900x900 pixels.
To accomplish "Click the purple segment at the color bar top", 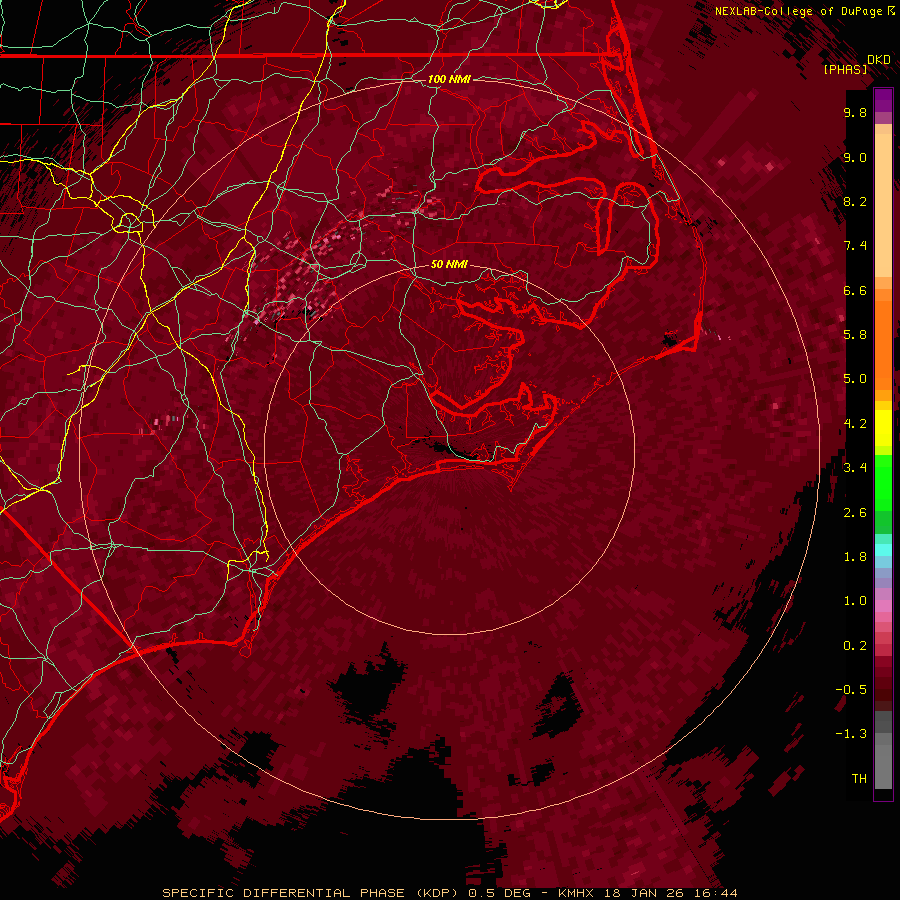I will (883, 101).
